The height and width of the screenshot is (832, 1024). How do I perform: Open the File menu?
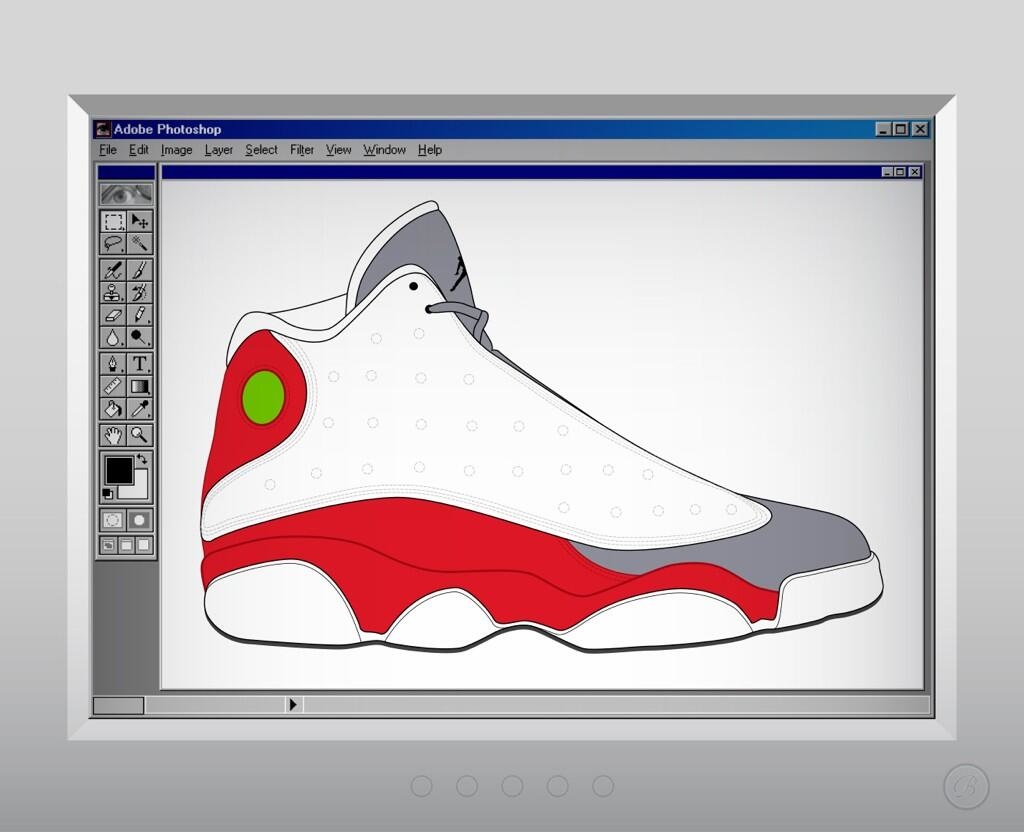[108, 150]
